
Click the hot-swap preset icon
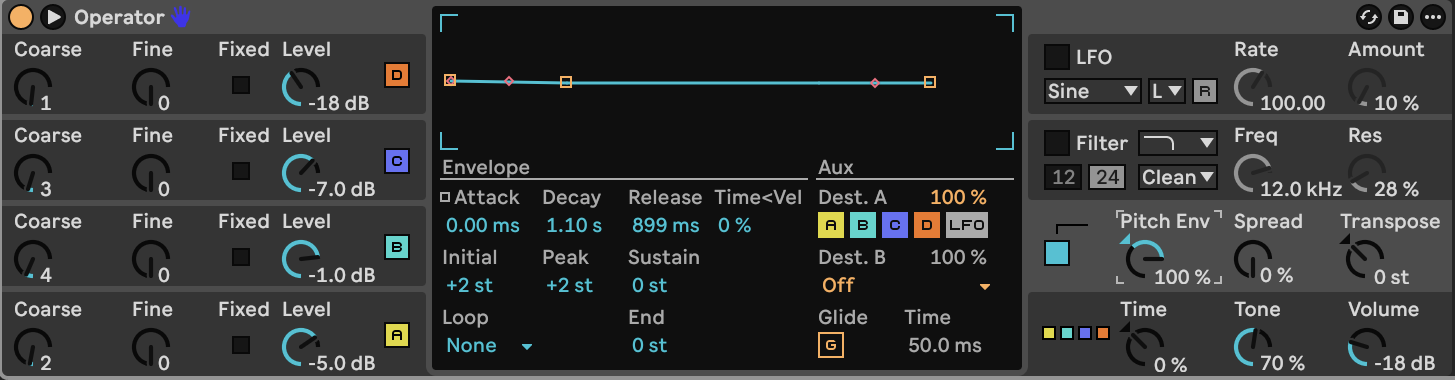point(1368,17)
